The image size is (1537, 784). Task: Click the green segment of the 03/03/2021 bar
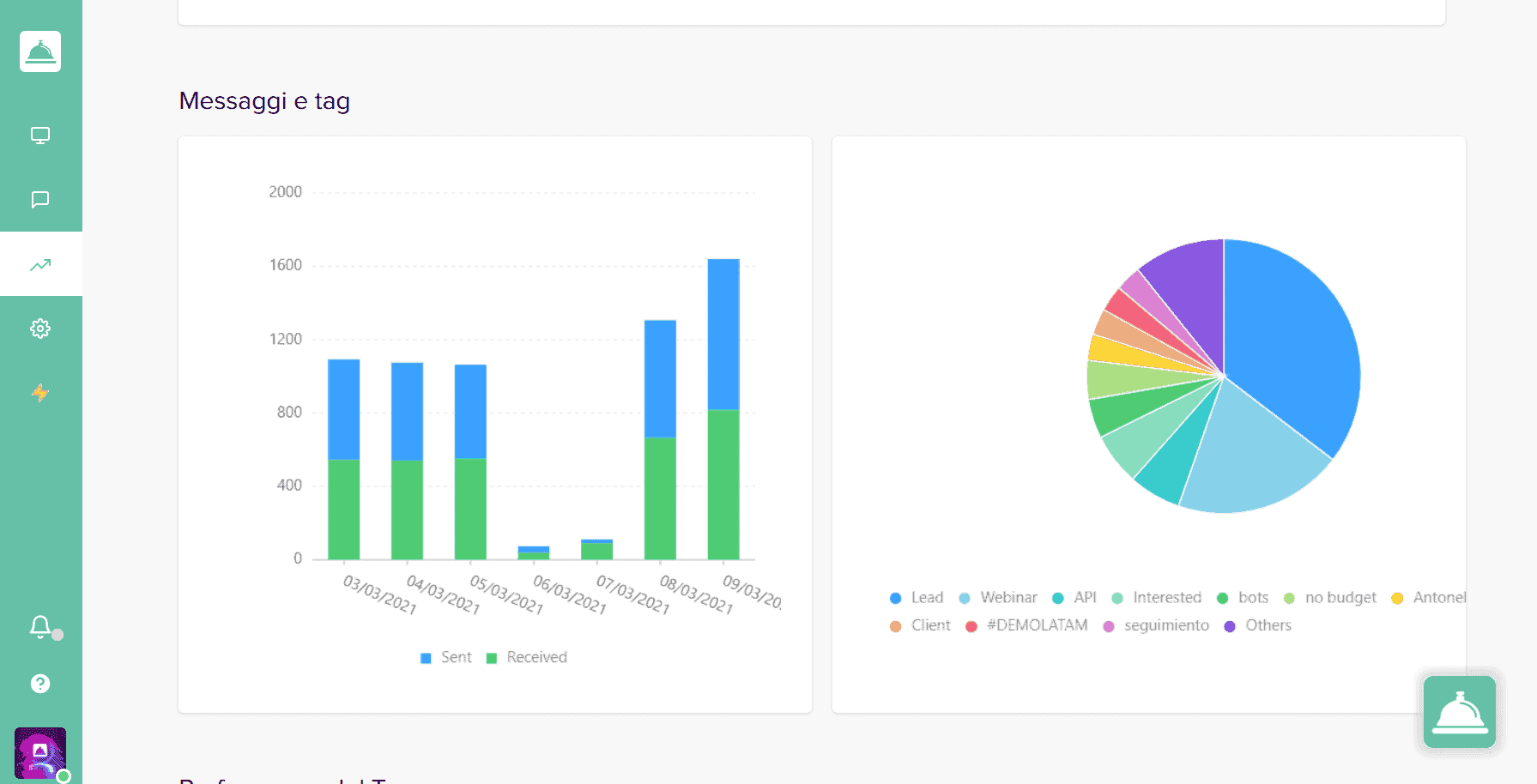(x=343, y=510)
